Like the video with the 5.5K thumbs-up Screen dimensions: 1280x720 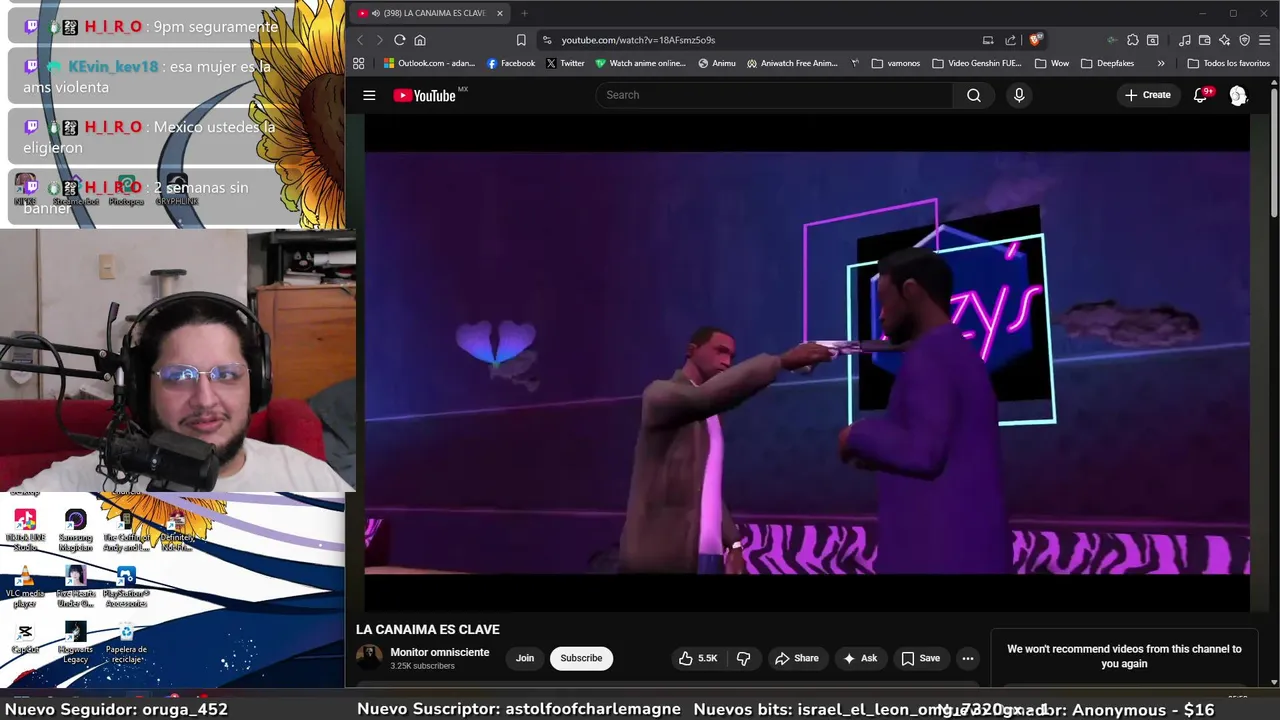pos(698,658)
